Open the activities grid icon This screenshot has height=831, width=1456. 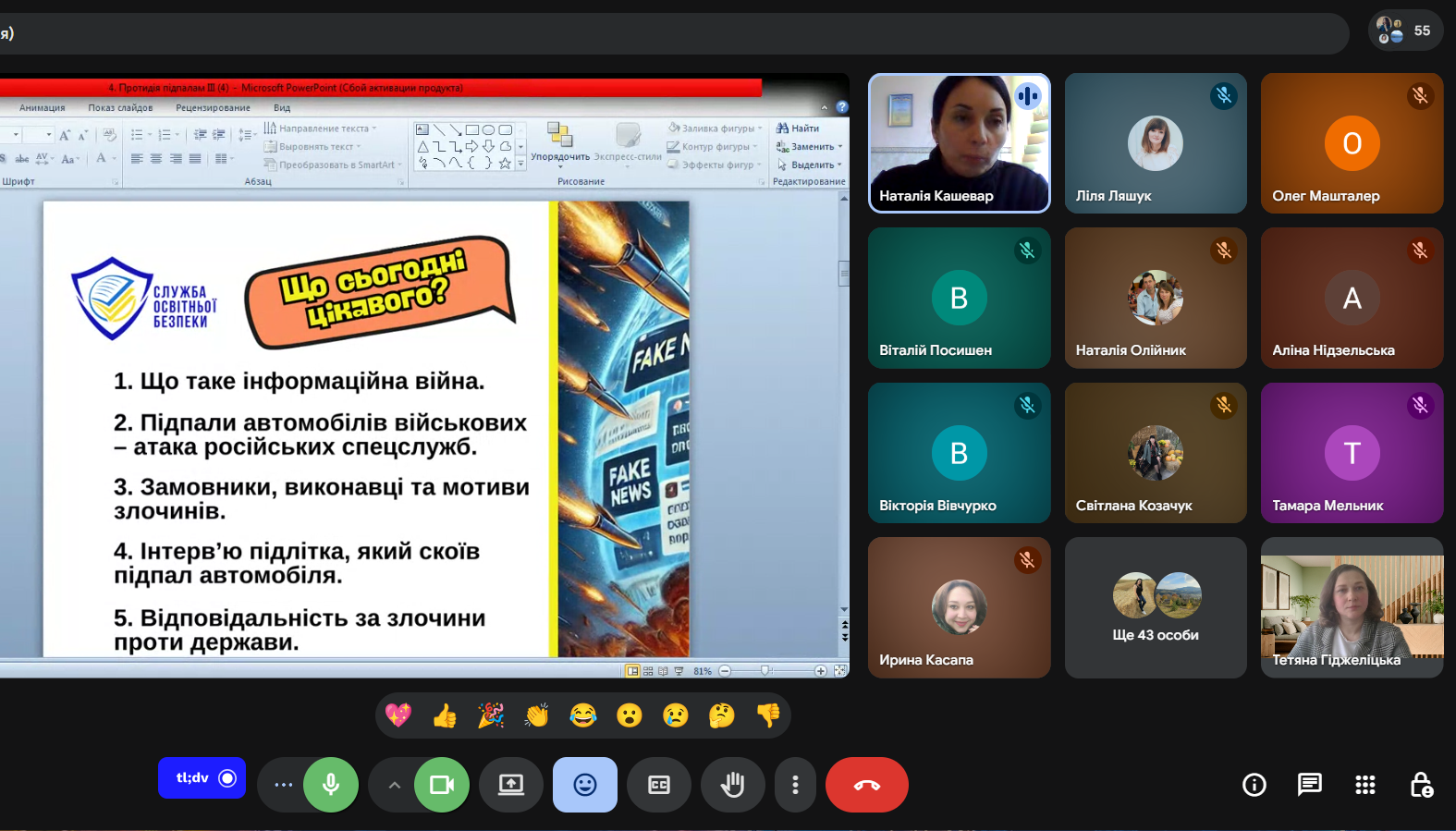pyautogui.click(x=1364, y=785)
